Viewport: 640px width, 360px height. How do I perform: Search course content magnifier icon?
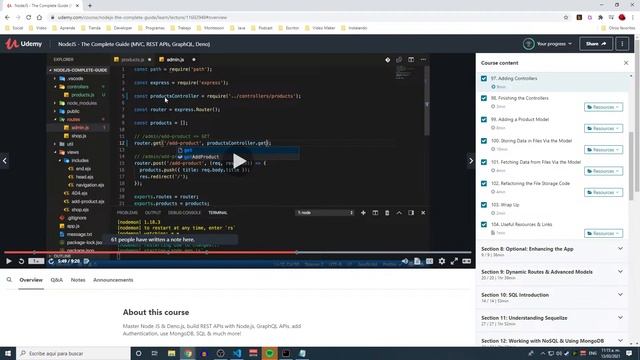point(9,280)
